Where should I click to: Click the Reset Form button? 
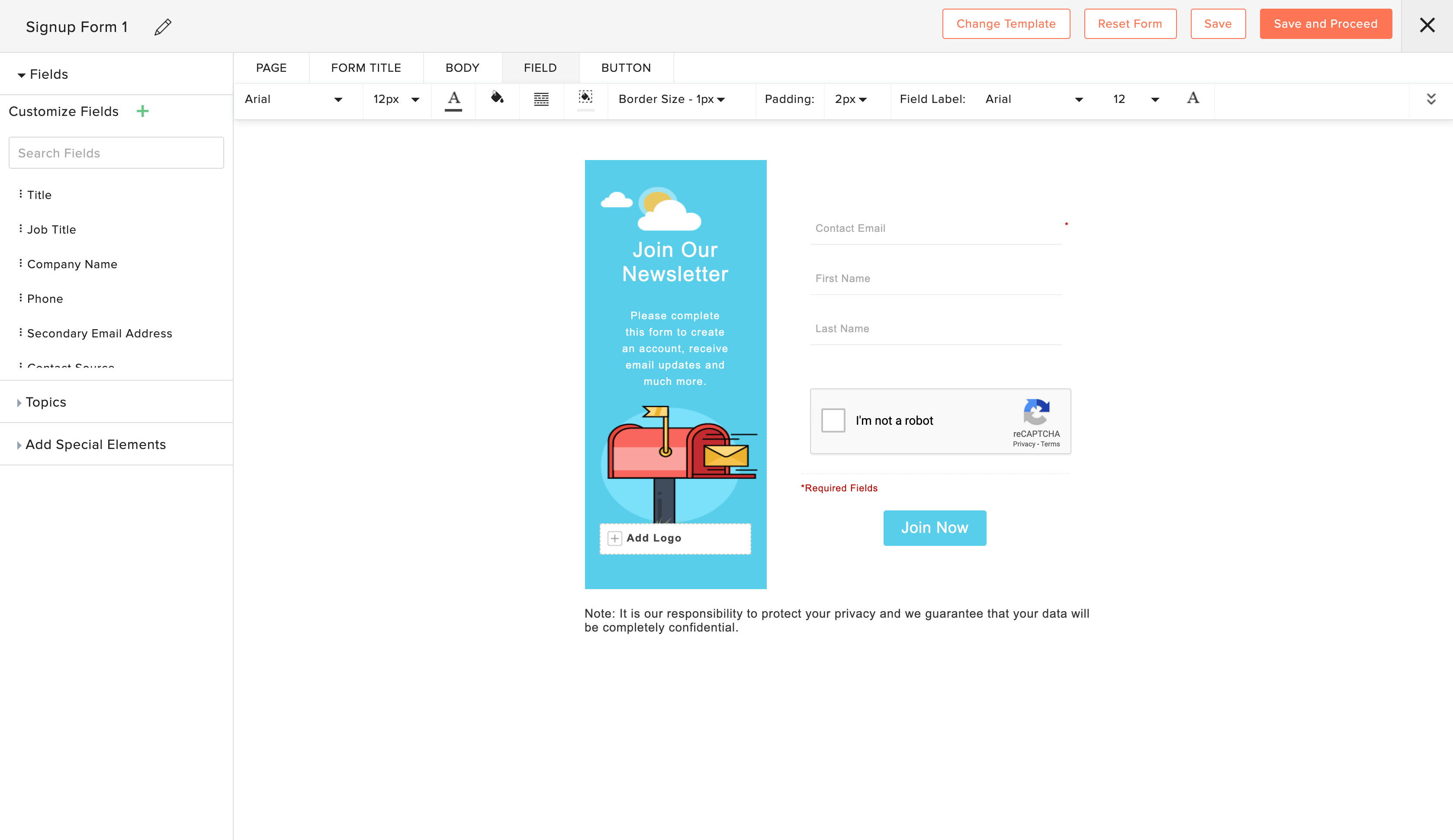click(1130, 24)
